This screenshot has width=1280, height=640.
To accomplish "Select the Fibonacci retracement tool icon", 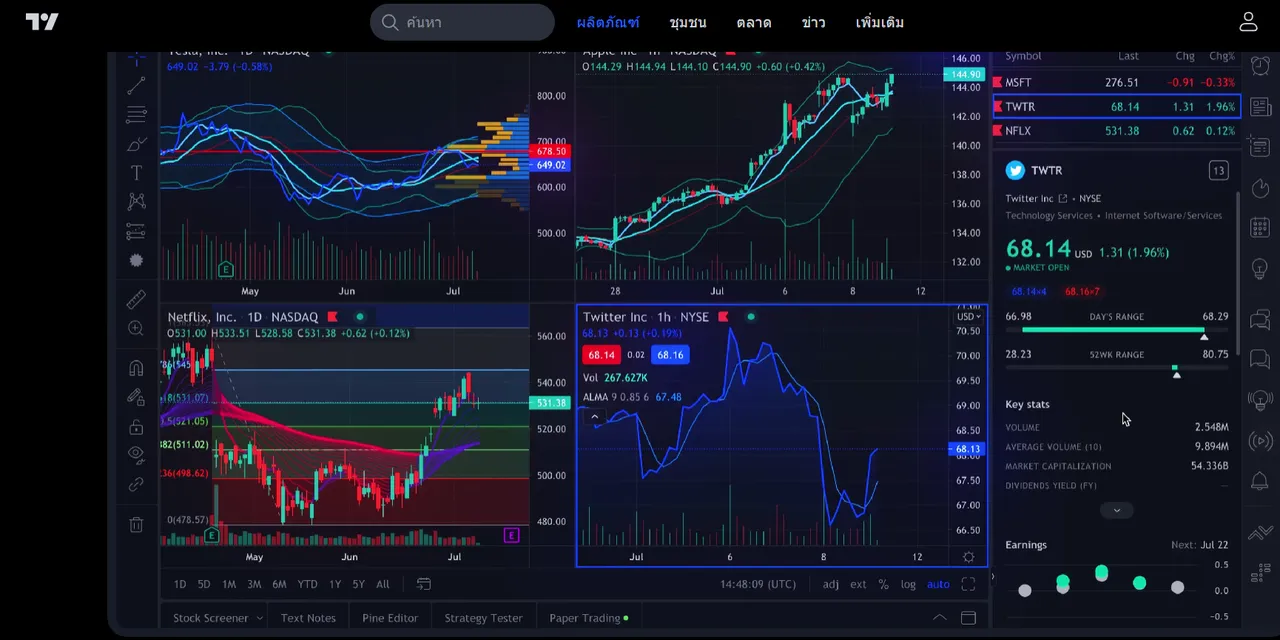I will [x=136, y=115].
